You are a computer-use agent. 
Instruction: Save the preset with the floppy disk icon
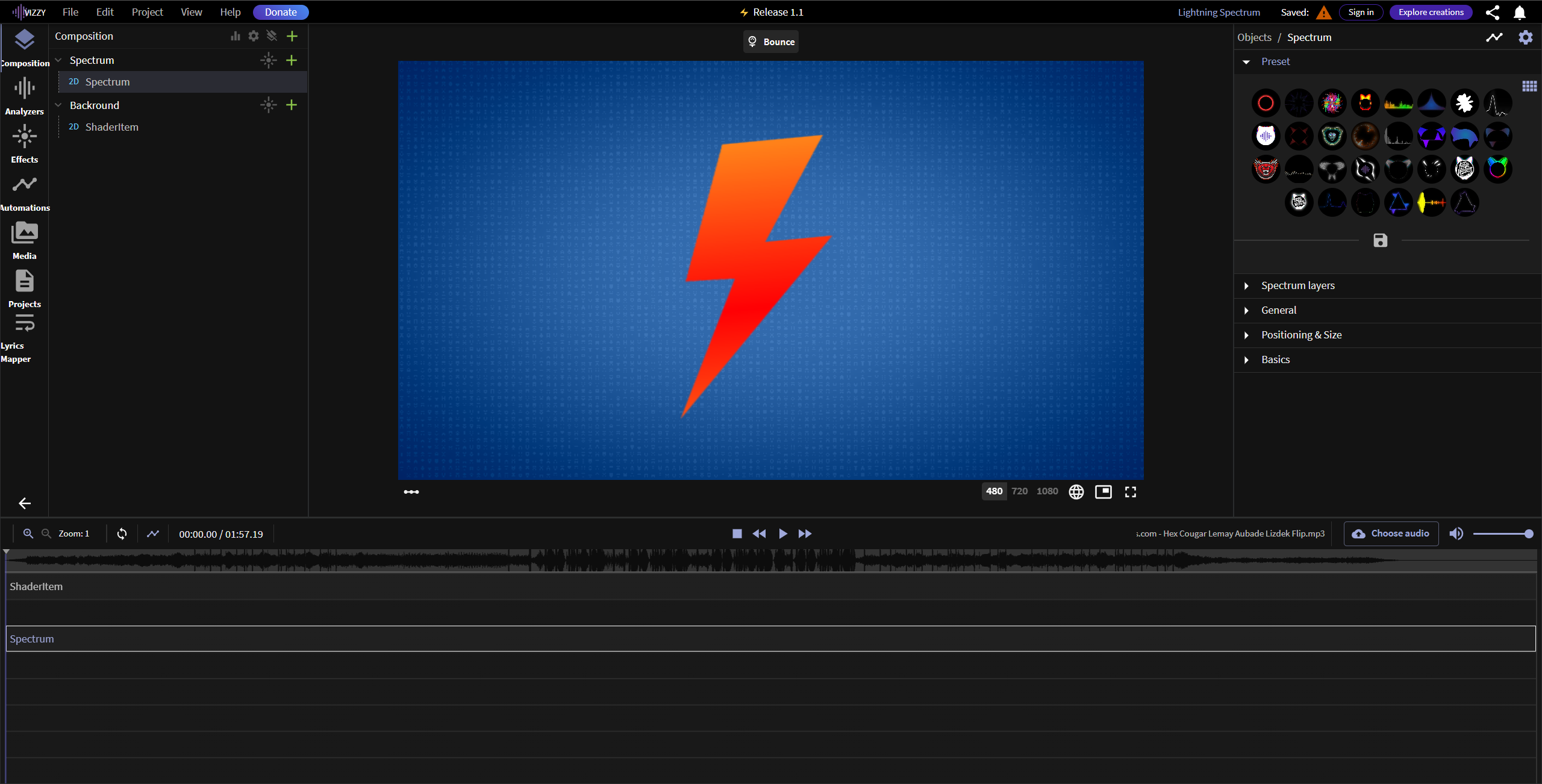coord(1380,240)
